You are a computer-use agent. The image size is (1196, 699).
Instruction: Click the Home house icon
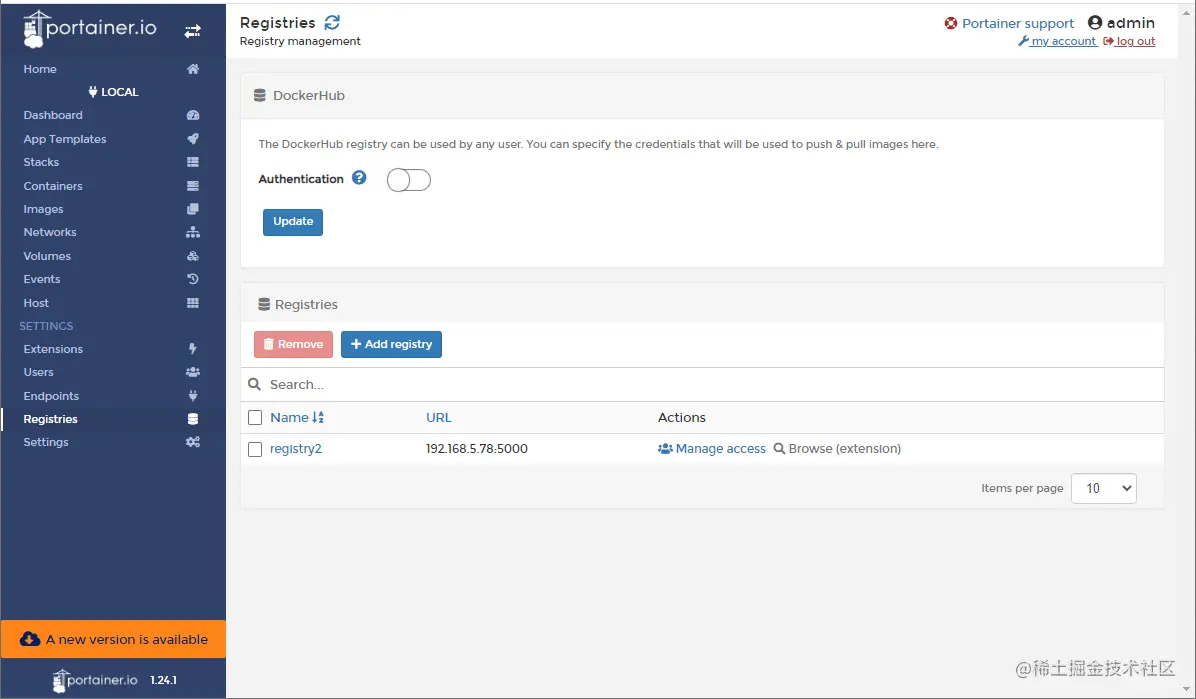[193, 69]
